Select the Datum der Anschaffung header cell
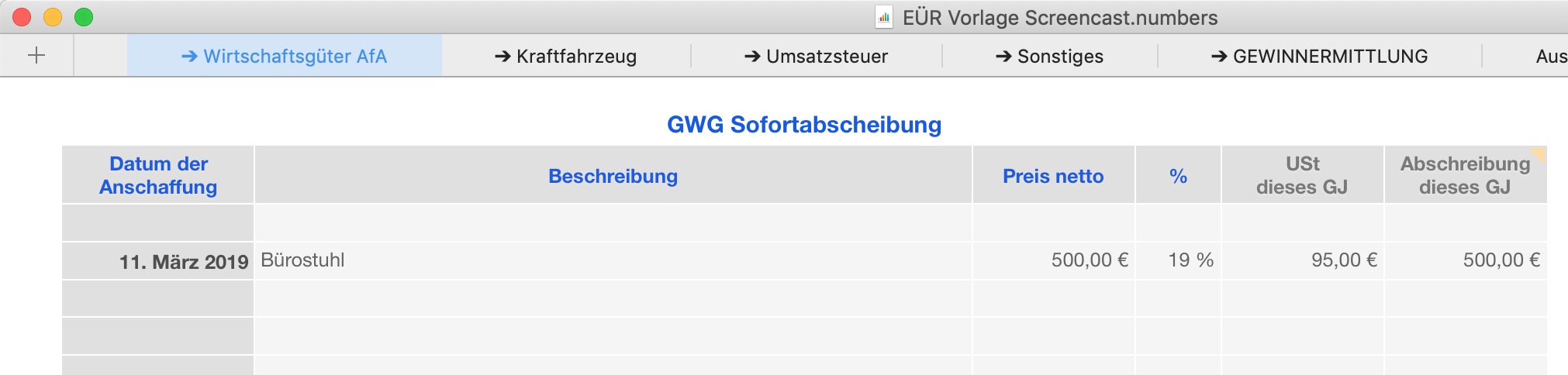Viewport: 1568px width, 375px height. pos(158,175)
